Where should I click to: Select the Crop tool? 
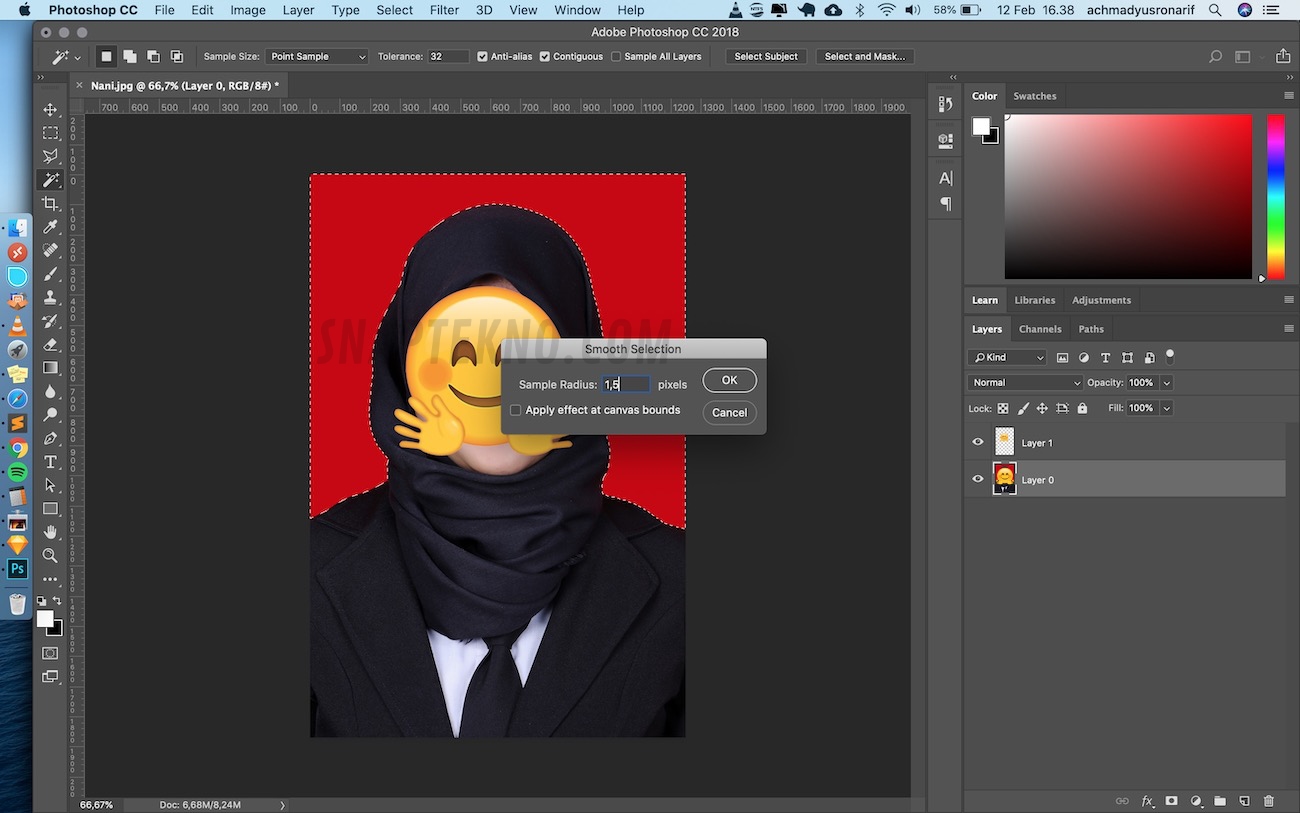[50, 204]
